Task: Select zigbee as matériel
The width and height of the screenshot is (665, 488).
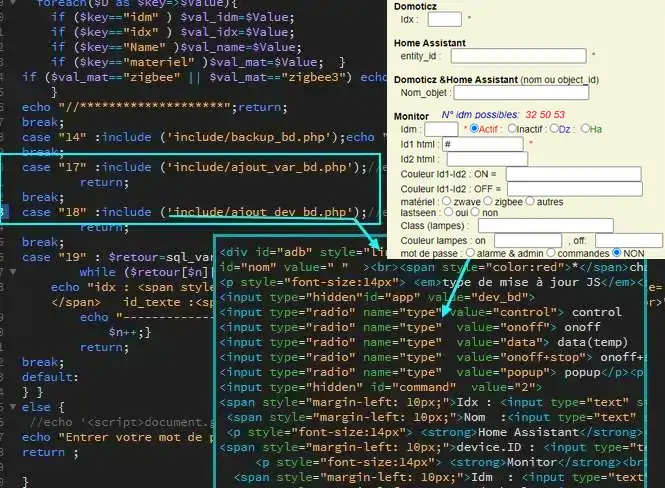Action: click(488, 201)
